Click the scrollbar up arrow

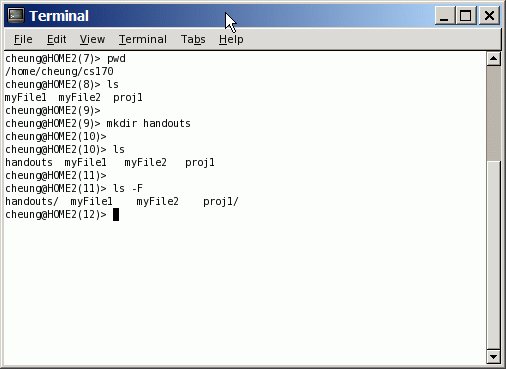coord(493,59)
